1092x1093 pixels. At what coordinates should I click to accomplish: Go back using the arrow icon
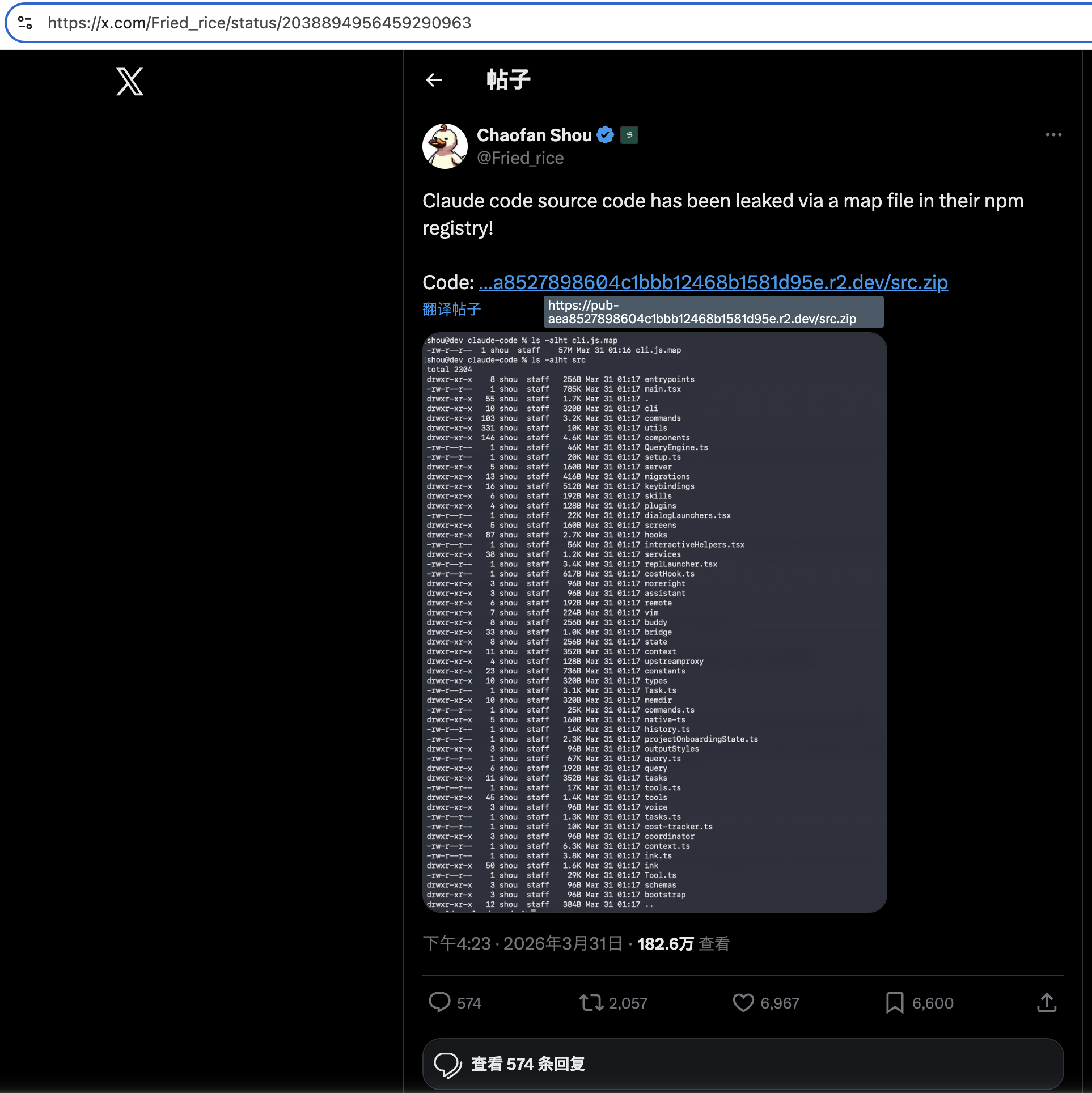[x=434, y=80]
